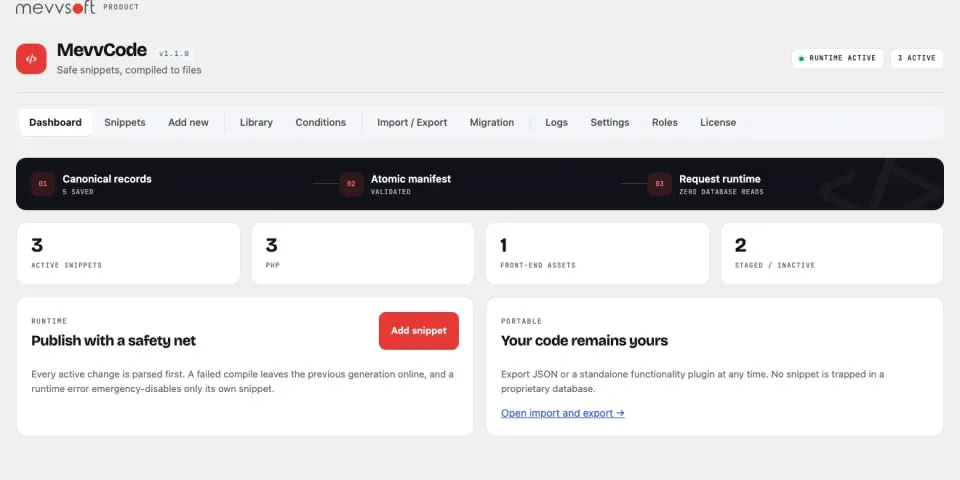Click the 01 step badge for Canonical records

[43, 184]
